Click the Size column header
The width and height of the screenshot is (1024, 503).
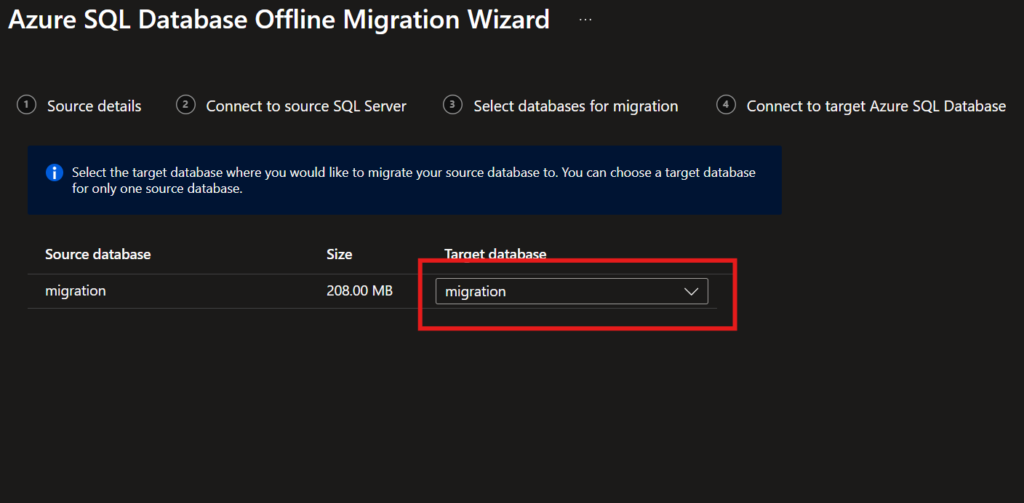click(339, 254)
